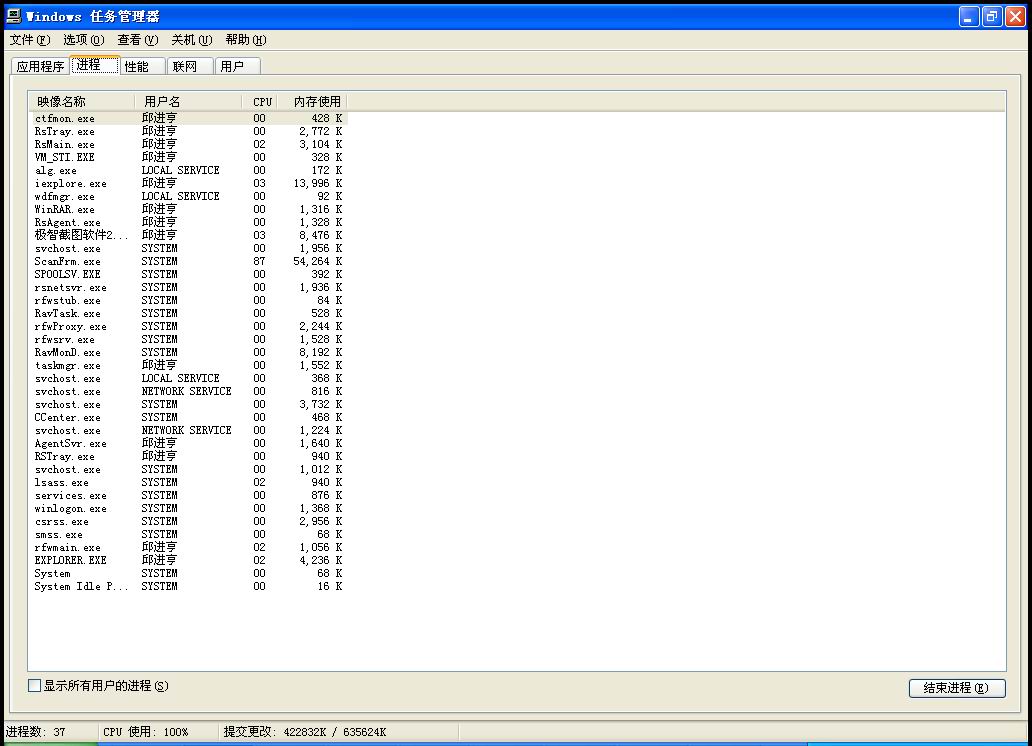Click the Task Manager title bar icon
Screen dimensions: 1032x746
[14, 16]
